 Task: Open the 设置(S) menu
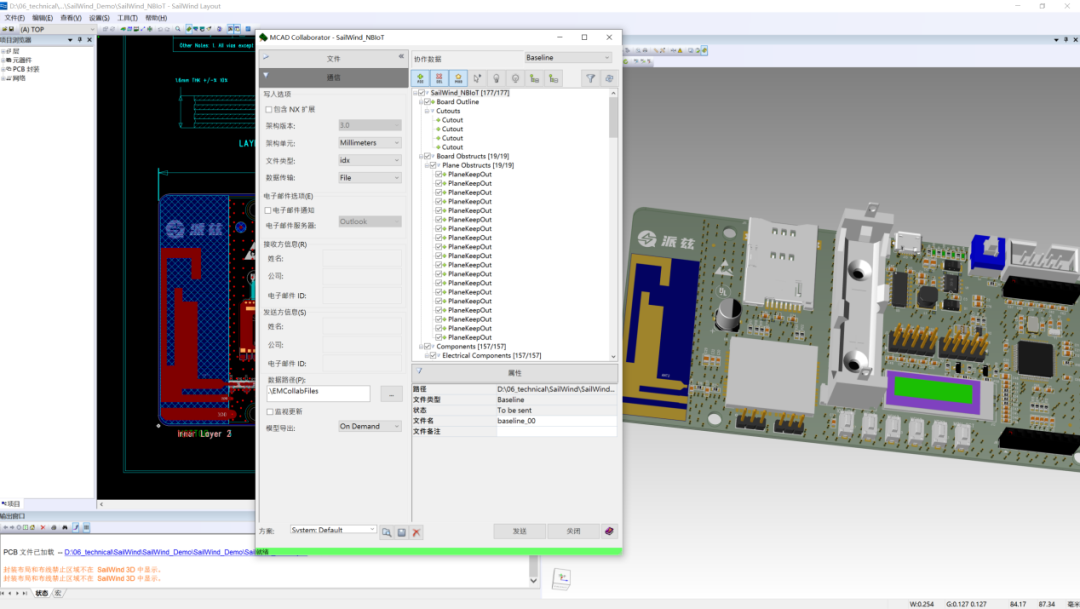point(99,18)
